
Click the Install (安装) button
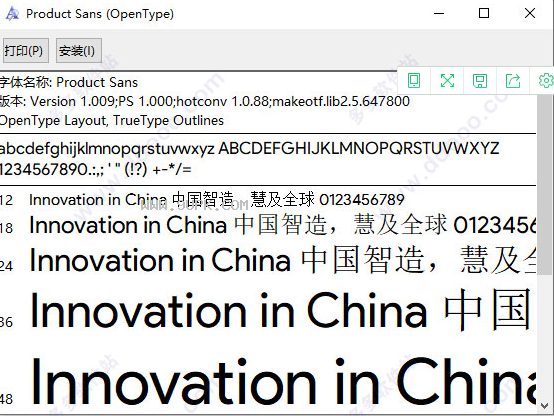pyautogui.click(x=78, y=51)
